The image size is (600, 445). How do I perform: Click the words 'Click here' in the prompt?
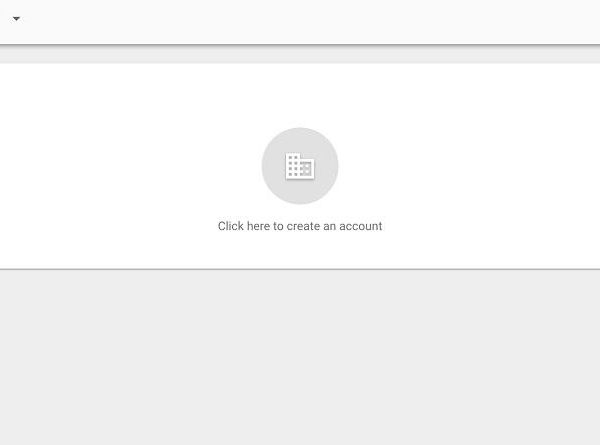point(244,226)
